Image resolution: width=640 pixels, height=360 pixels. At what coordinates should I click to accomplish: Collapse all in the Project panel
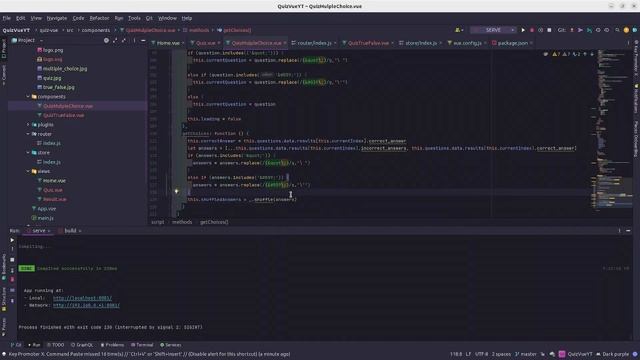[124, 40]
